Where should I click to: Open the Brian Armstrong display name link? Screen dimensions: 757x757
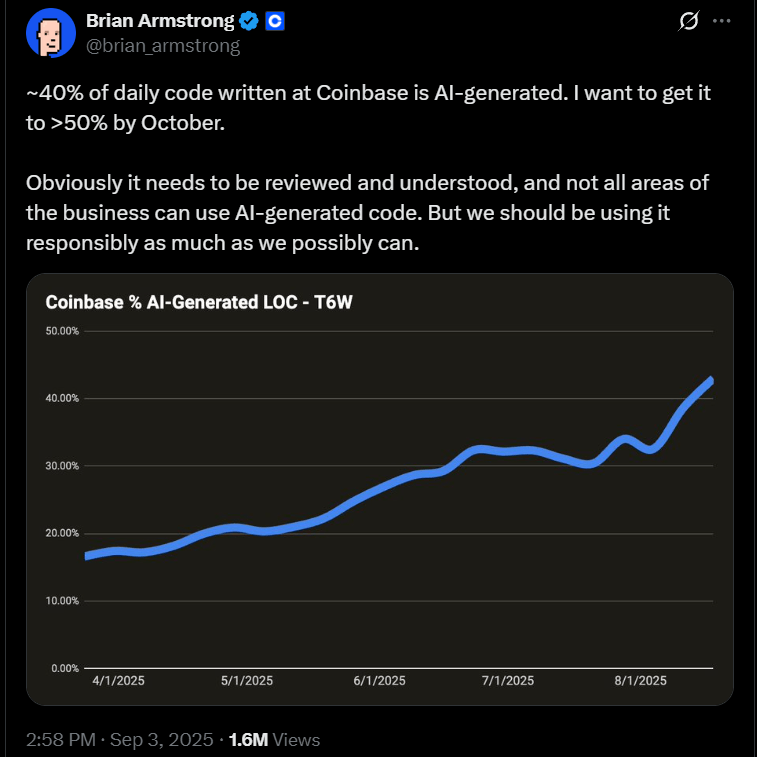tap(159, 21)
